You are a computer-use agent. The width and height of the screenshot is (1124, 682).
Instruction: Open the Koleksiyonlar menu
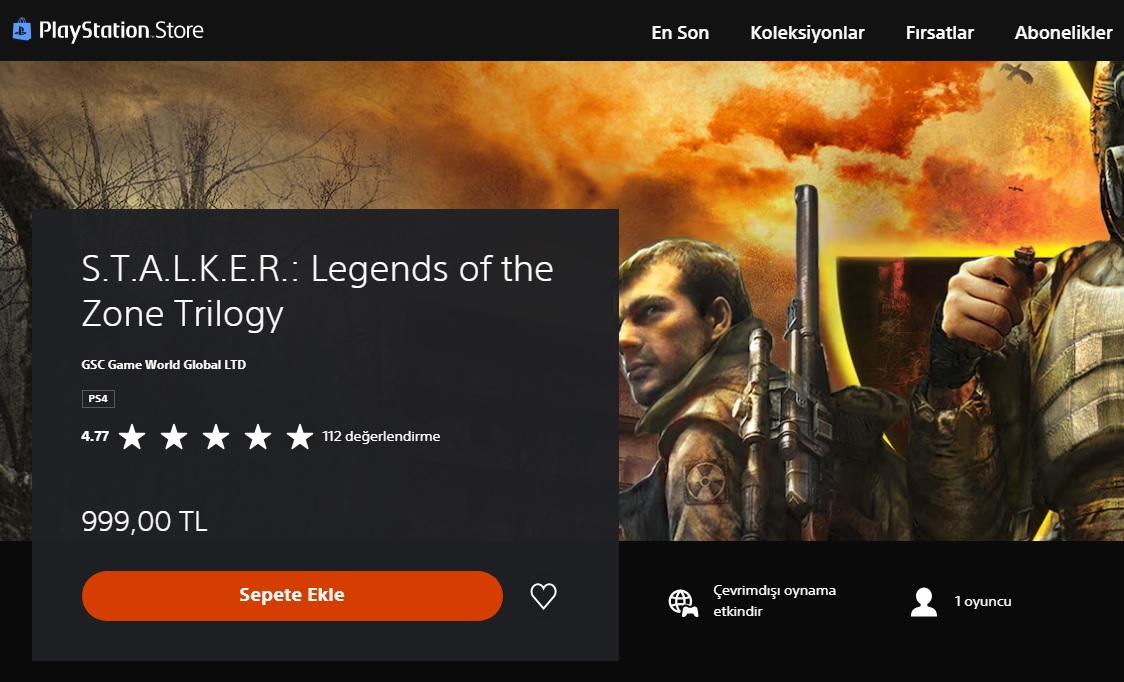[x=807, y=32]
